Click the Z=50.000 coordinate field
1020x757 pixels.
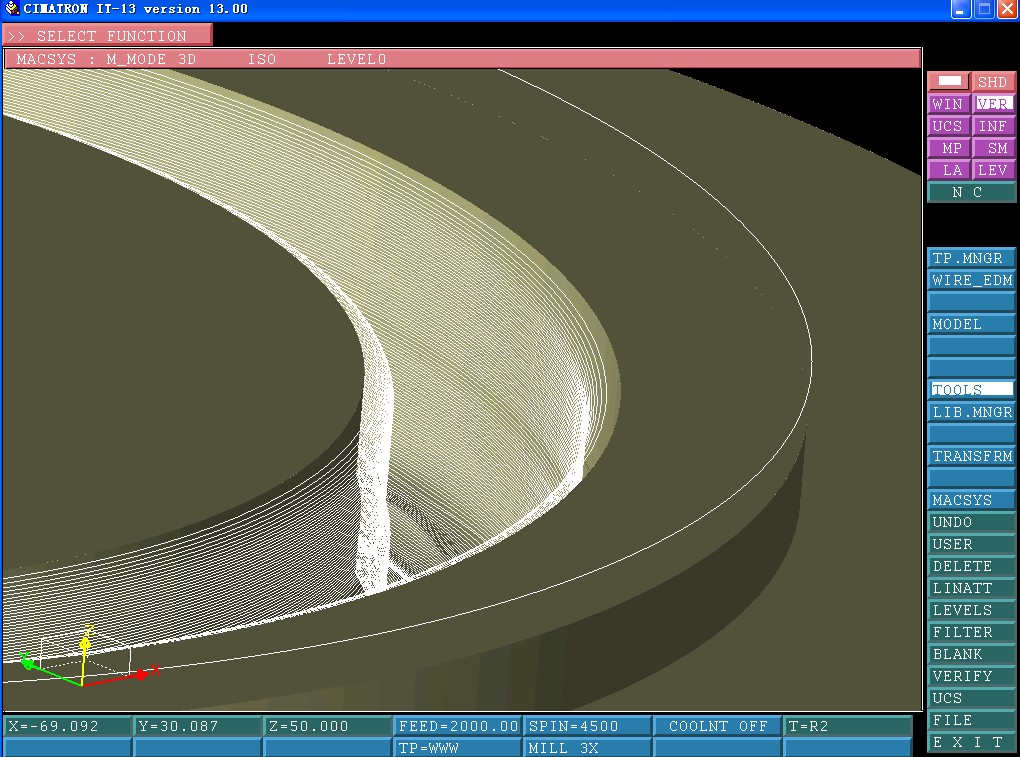(328, 726)
